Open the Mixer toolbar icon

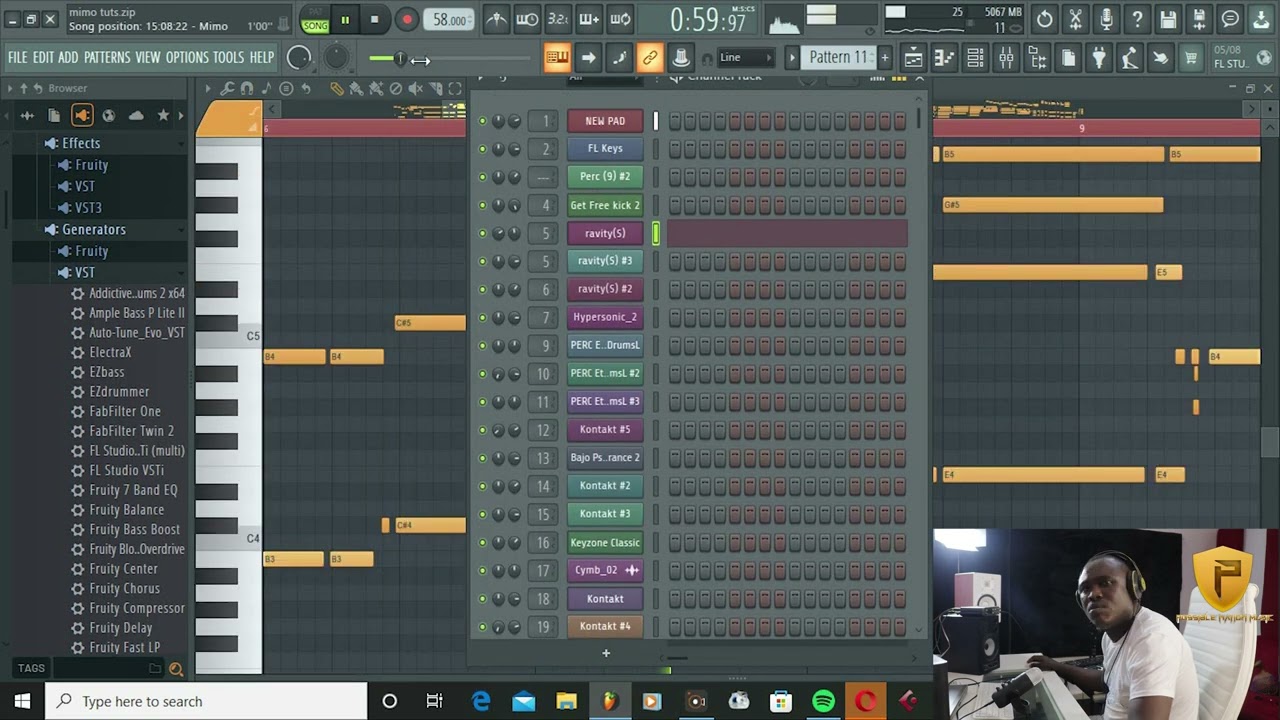[1006, 58]
